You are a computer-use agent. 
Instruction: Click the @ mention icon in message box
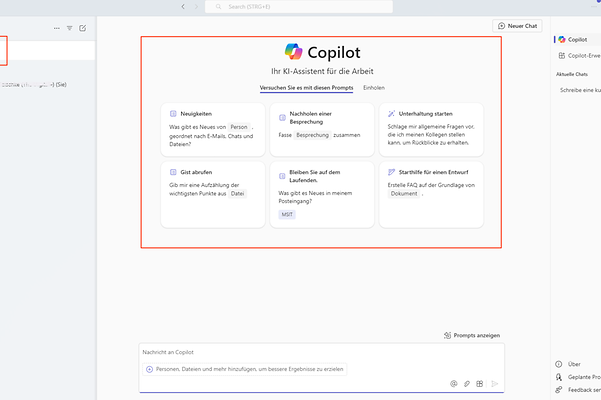tap(454, 383)
